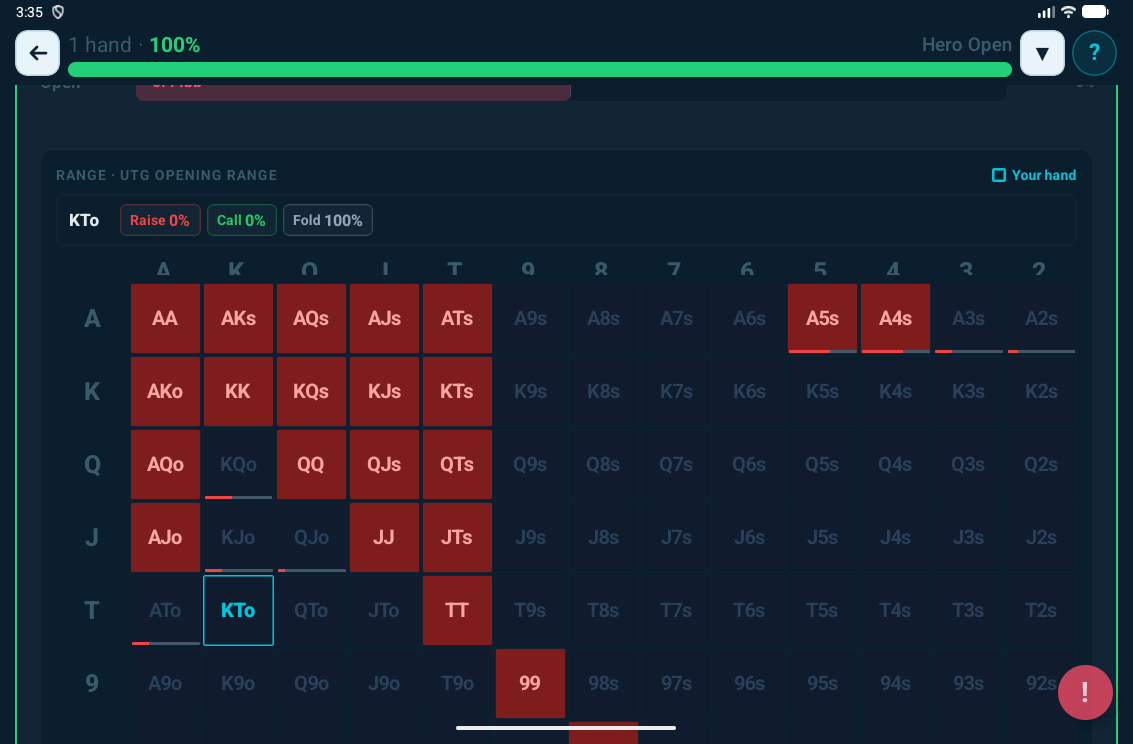Select the JTs suited cell

pos(457,537)
